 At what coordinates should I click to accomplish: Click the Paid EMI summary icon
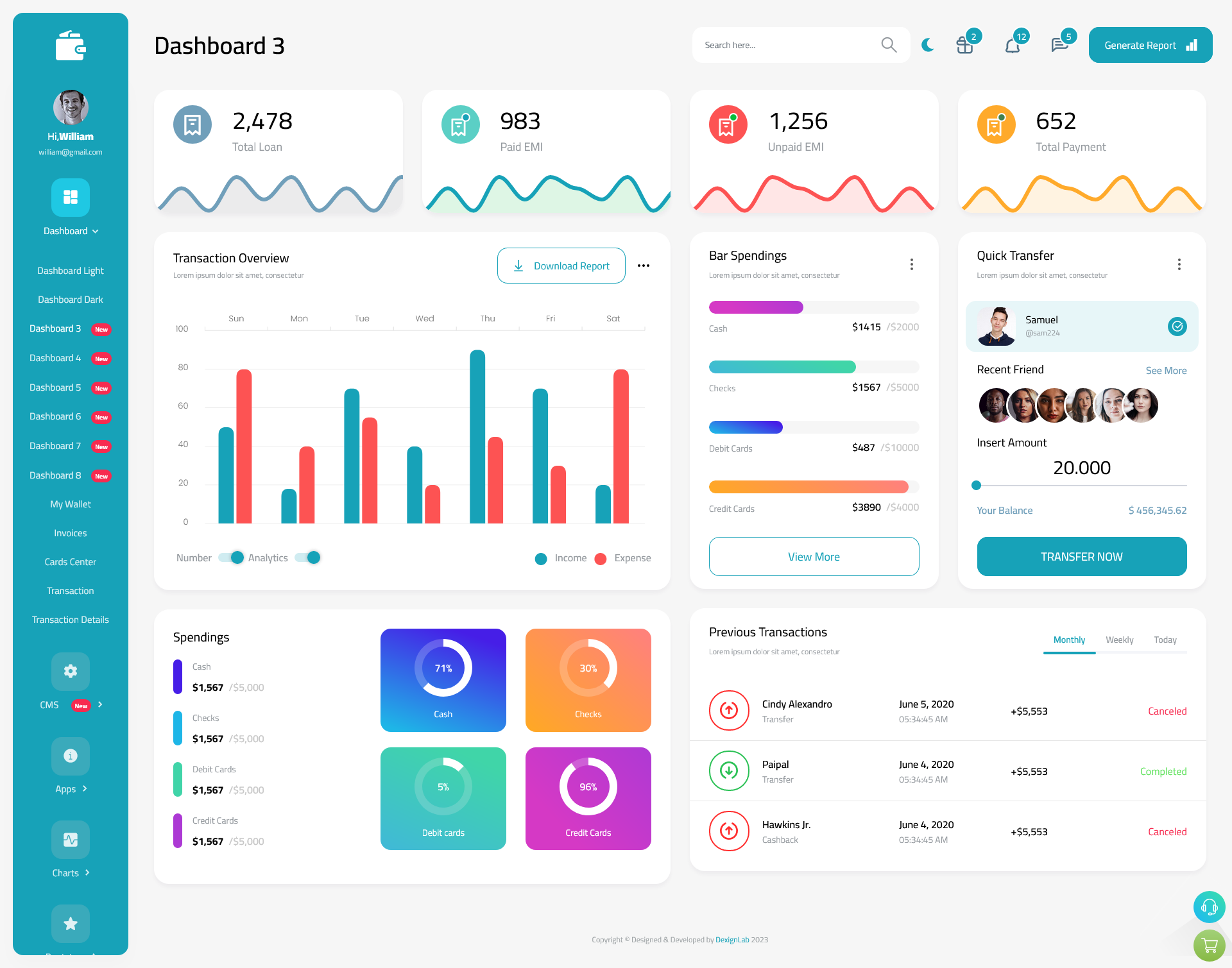pos(458,123)
